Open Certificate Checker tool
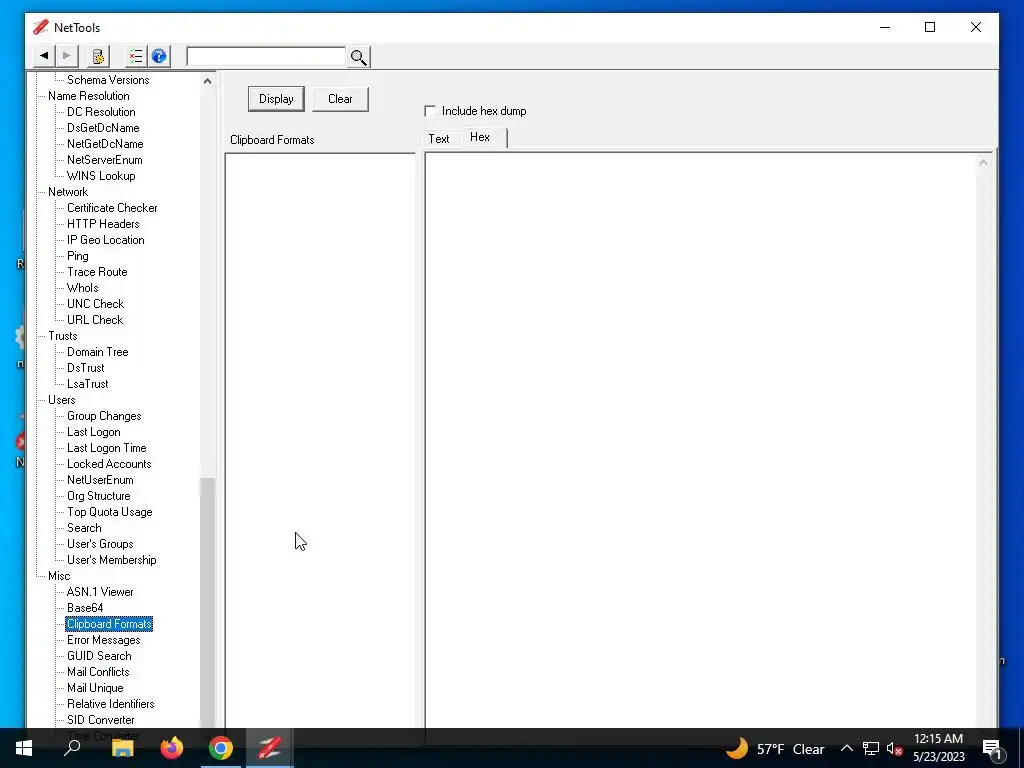 112,208
